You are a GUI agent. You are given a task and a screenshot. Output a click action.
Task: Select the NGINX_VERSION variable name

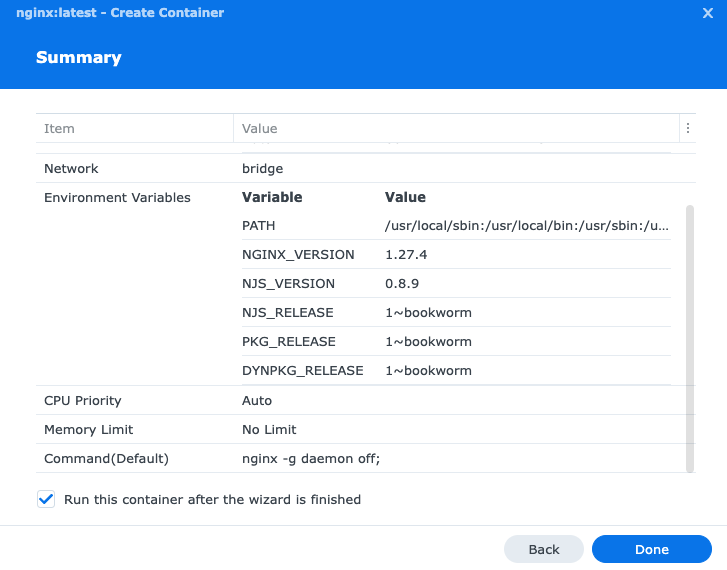pyautogui.click(x=298, y=255)
